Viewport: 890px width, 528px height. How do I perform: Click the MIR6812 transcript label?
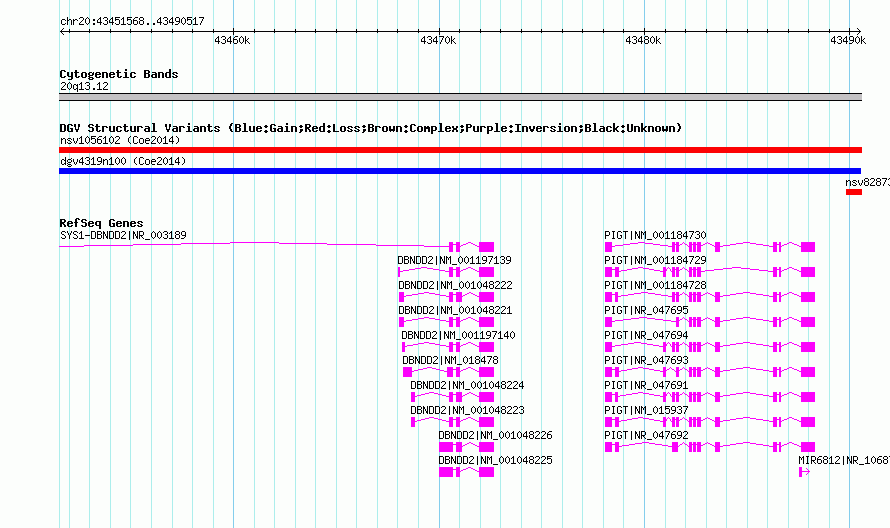coord(843,460)
